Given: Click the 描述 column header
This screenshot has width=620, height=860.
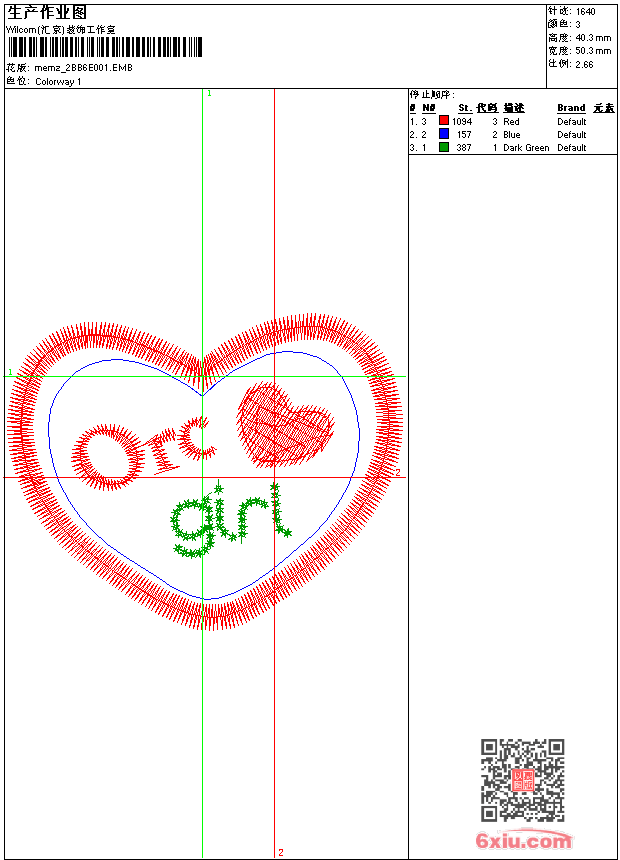Looking at the screenshot, I should pyautogui.click(x=514, y=108).
